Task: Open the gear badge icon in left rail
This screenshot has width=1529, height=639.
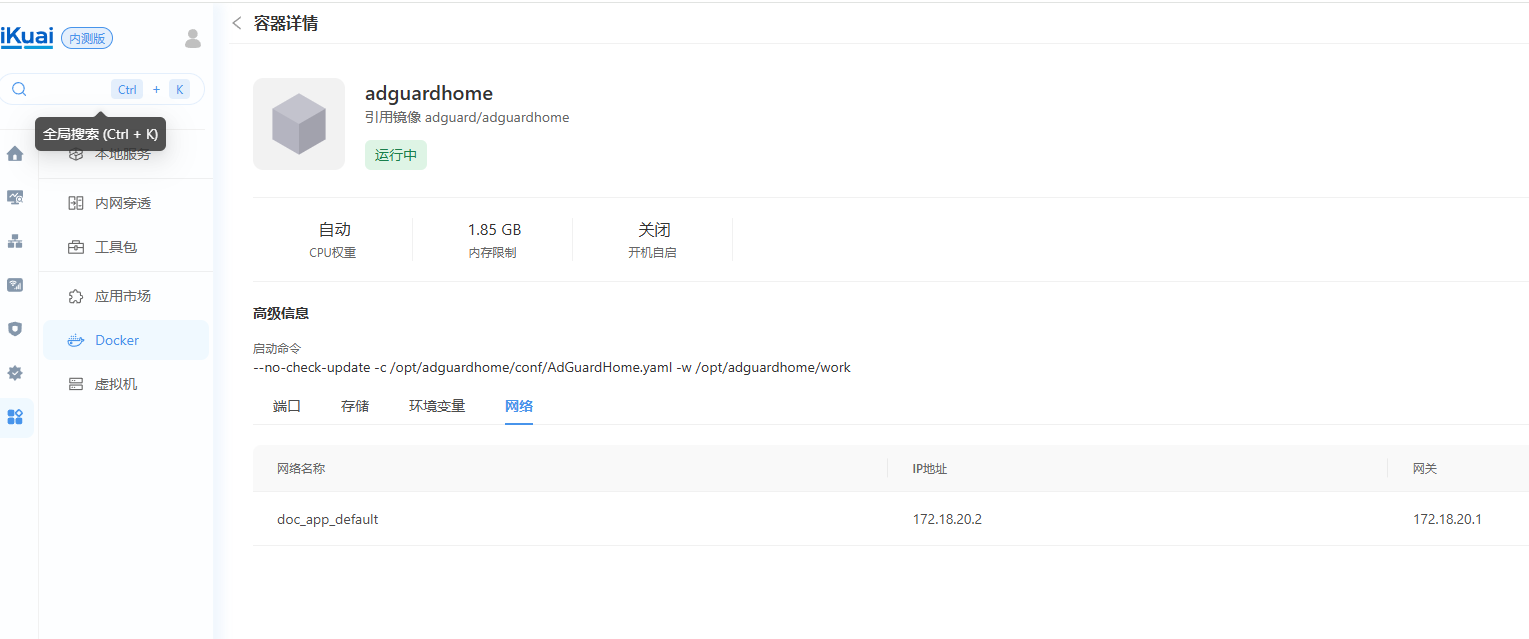Action: pyautogui.click(x=15, y=373)
